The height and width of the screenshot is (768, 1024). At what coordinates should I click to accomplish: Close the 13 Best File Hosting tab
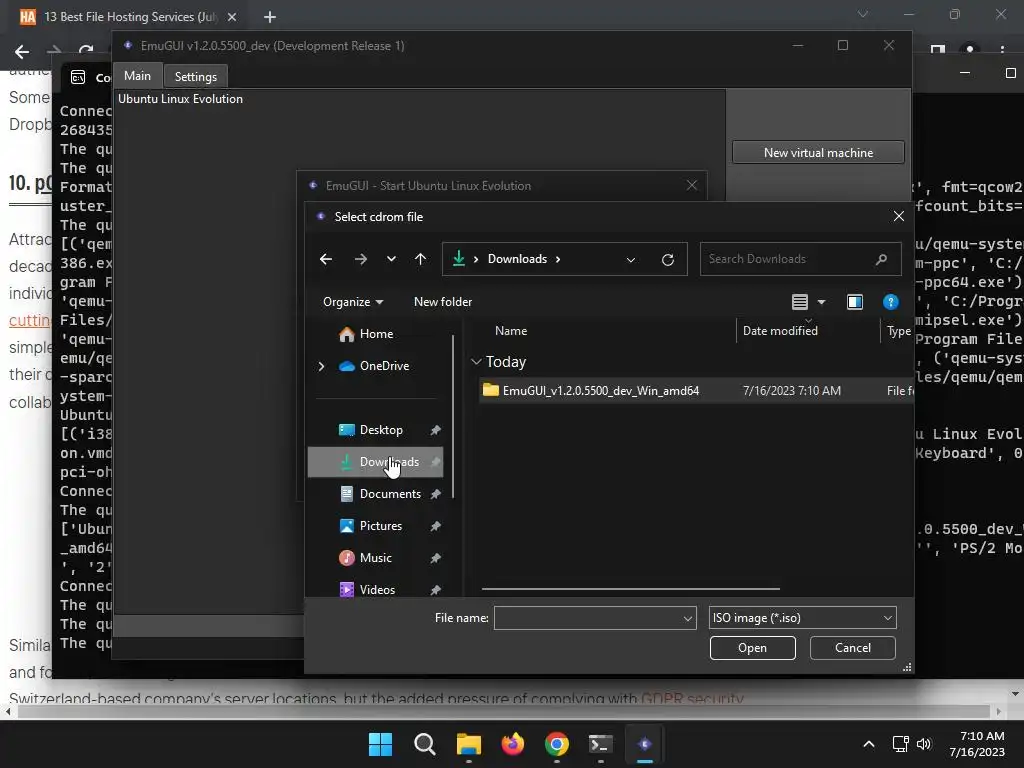(232, 17)
